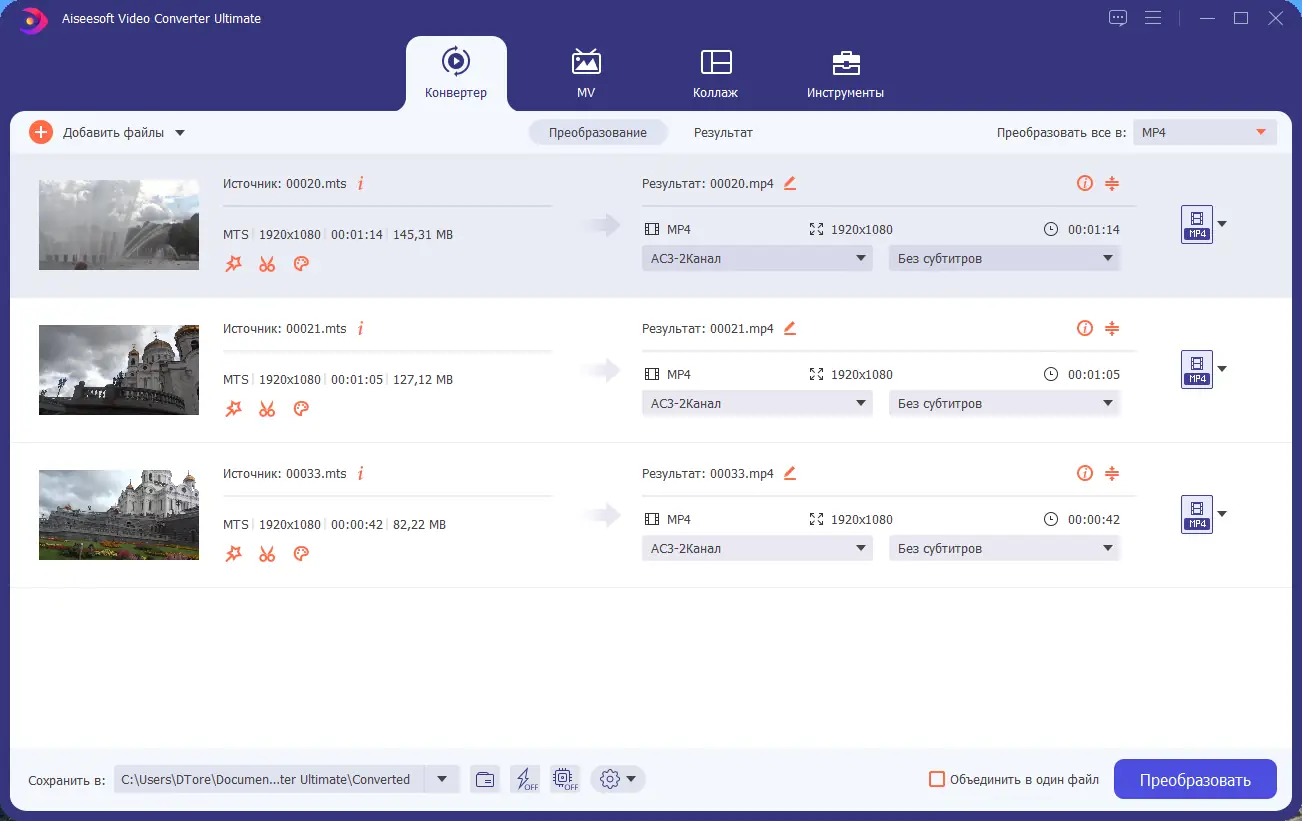Open the Конвертер tab
Viewport: 1302px width, 821px height.
click(456, 73)
